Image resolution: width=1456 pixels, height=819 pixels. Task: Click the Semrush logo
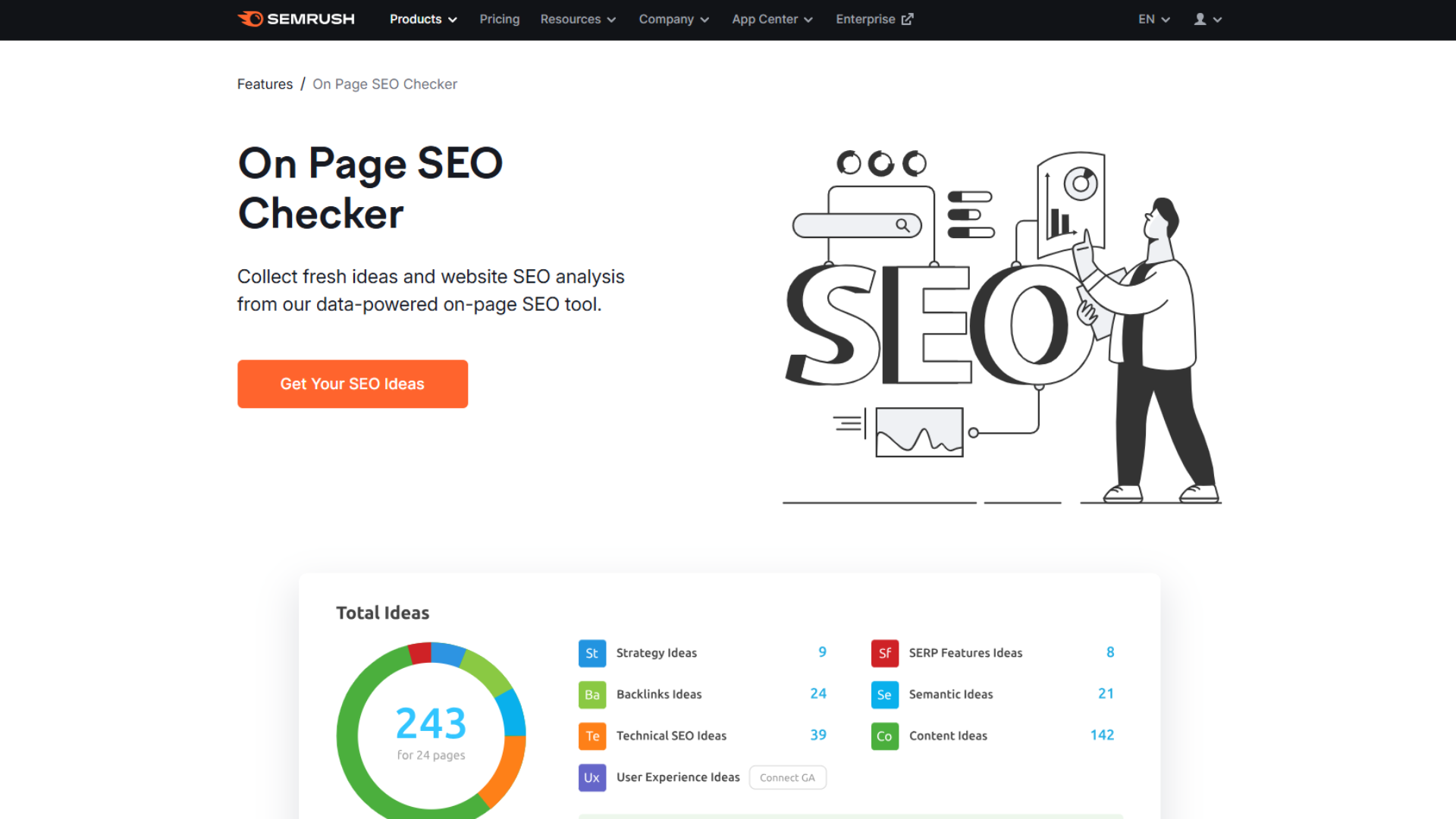[x=296, y=19]
